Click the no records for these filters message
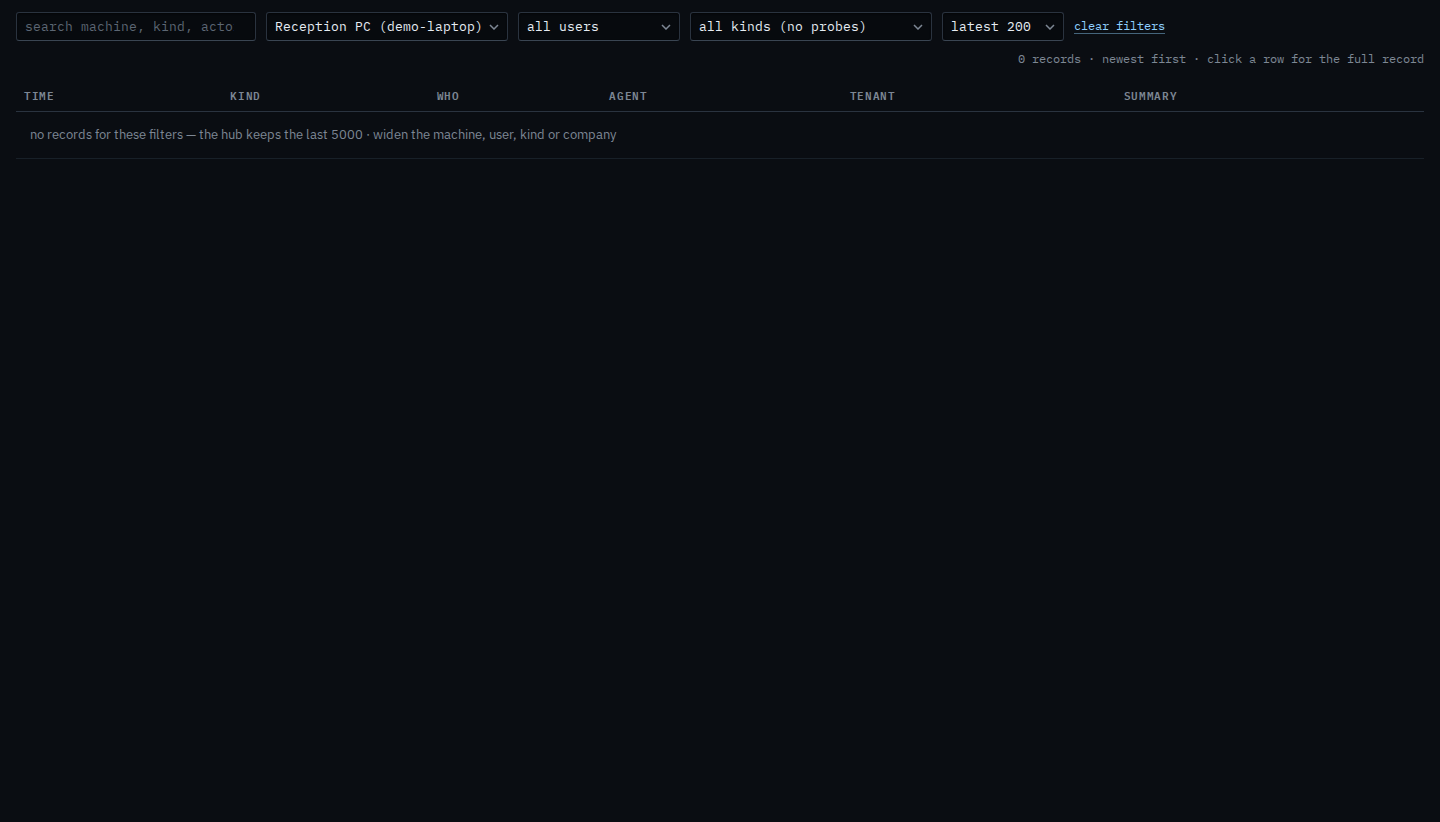 click(x=323, y=134)
